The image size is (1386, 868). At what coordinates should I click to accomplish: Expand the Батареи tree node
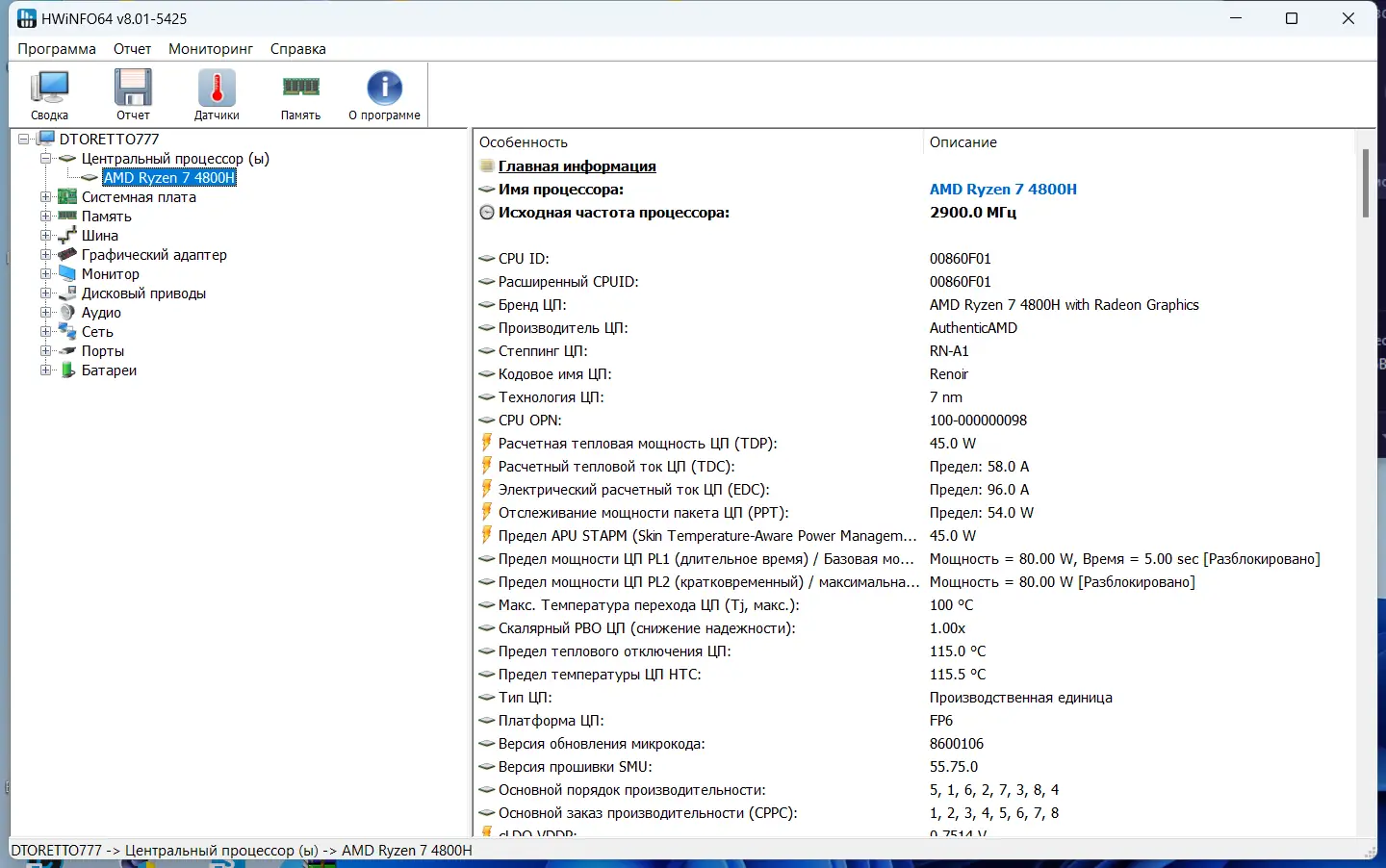click(x=45, y=370)
